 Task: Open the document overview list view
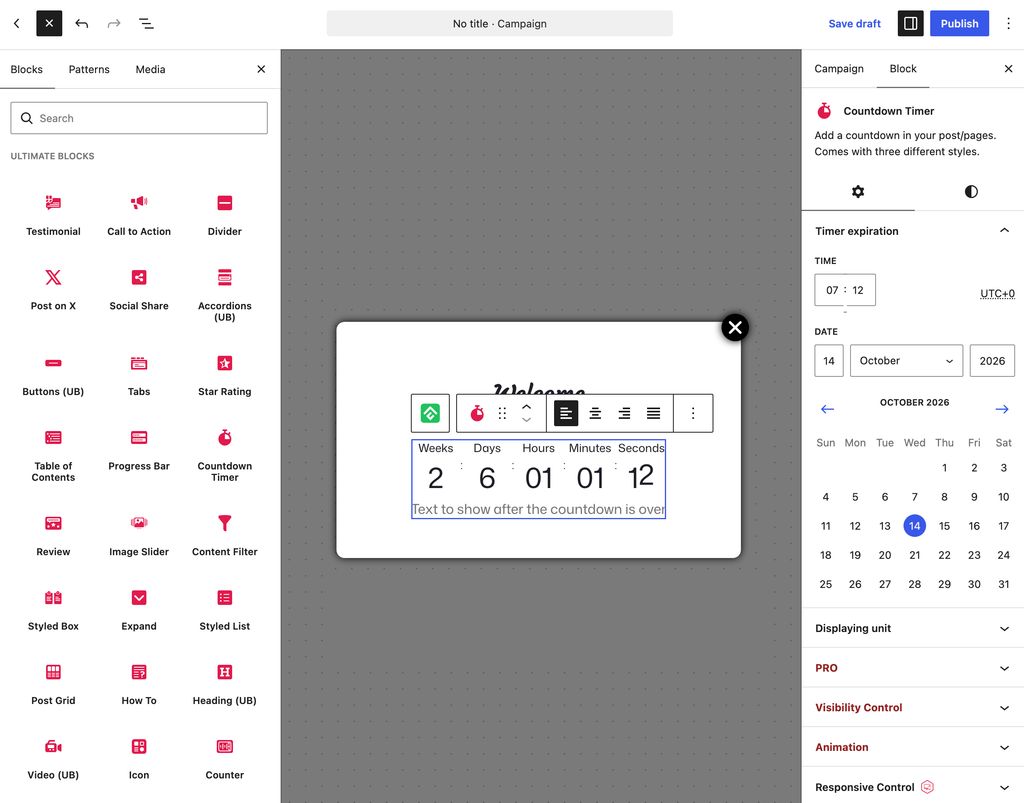146,24
